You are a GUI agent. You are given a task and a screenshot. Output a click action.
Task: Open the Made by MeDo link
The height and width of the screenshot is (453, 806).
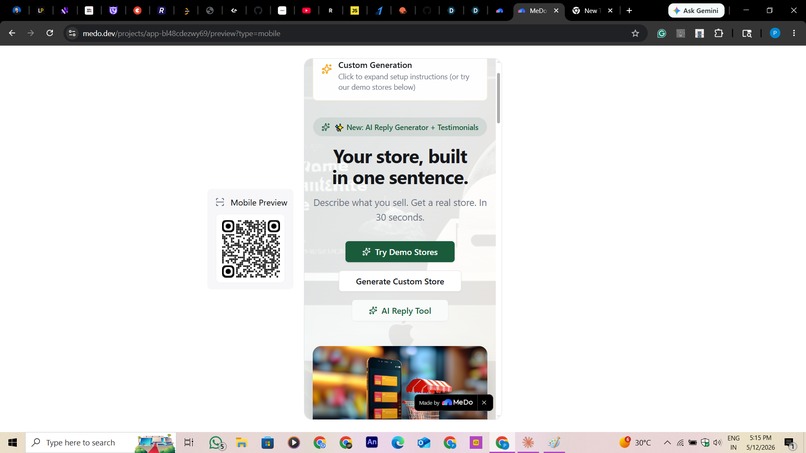pyautogui.click(x=446, y=403)
